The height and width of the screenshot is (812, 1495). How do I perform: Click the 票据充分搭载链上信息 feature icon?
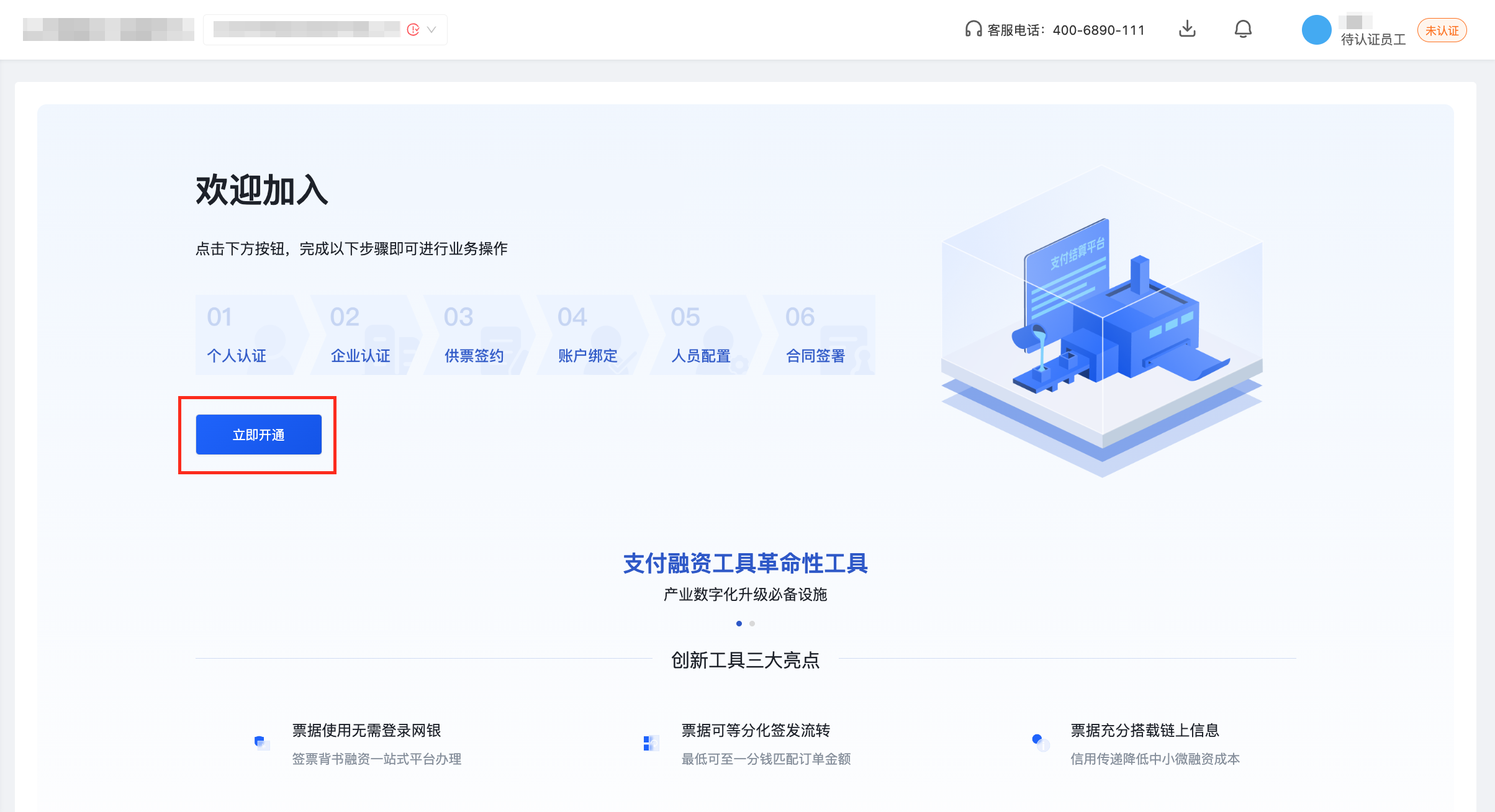tap(1041, 742)
